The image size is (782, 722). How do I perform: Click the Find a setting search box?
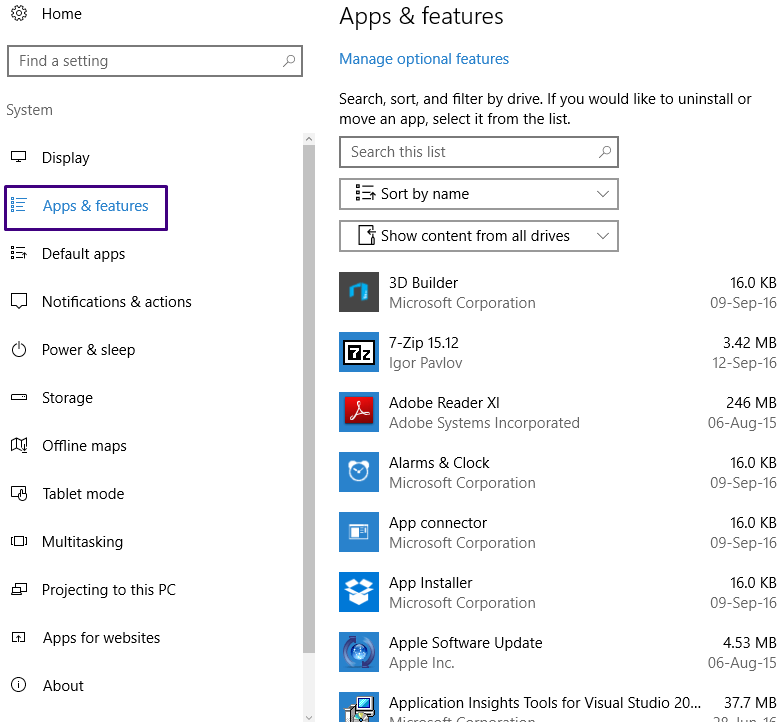145,61
